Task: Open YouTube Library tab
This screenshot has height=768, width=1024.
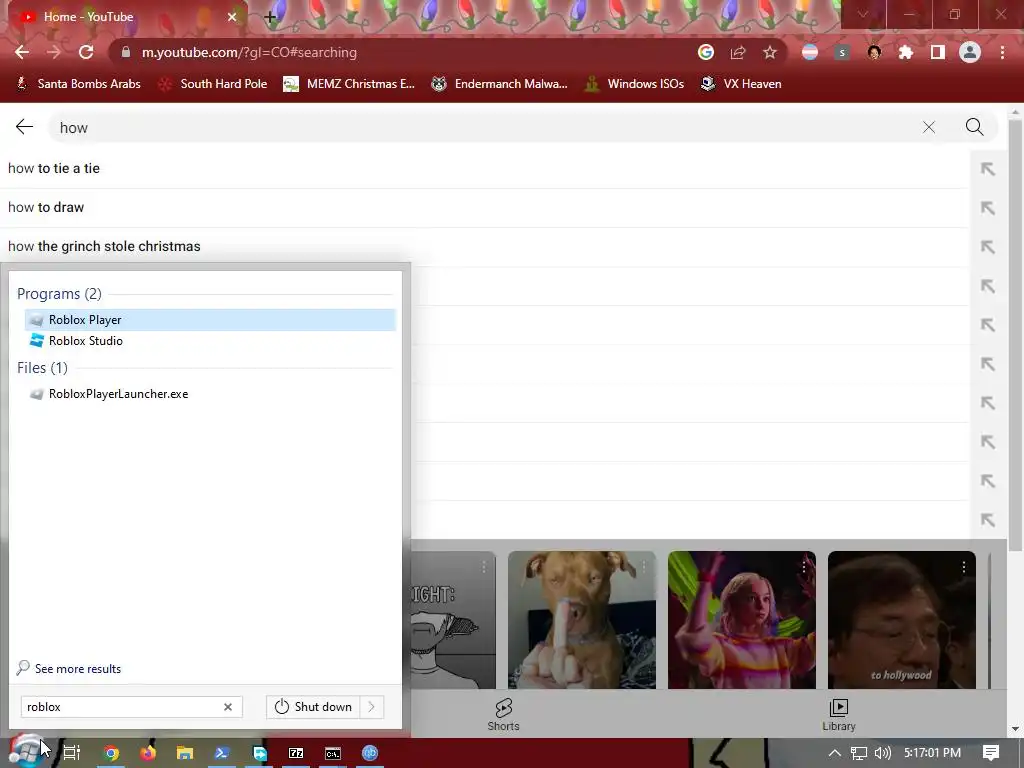Action: (x=839, y=714)
